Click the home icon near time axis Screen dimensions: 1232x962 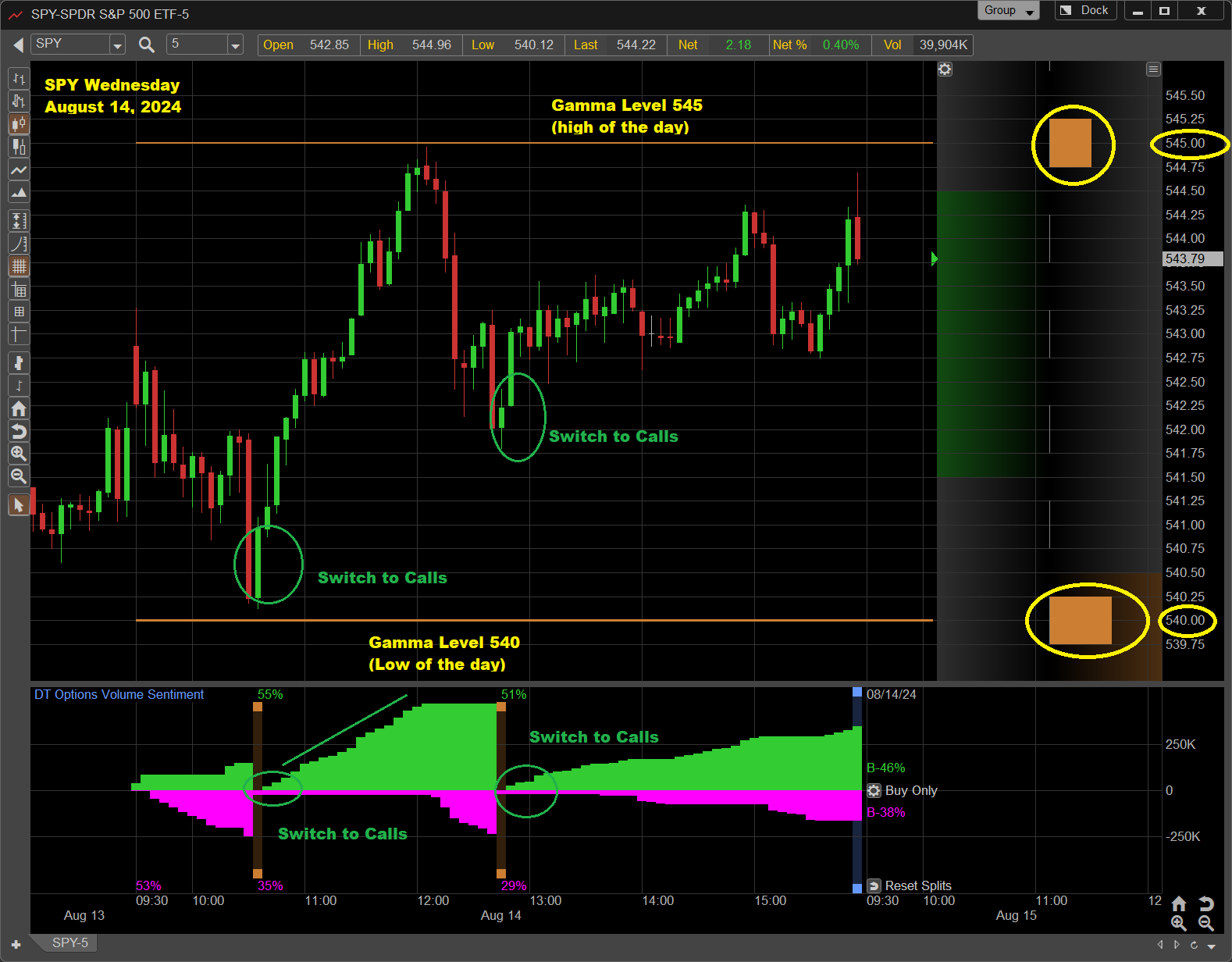(x=1179, y=904)
